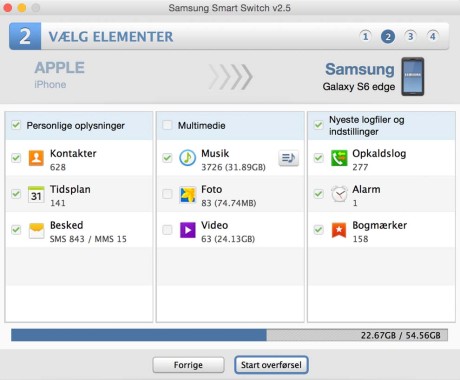
Task: Click the green Opkaldslog phone icon
Action: 339,158
